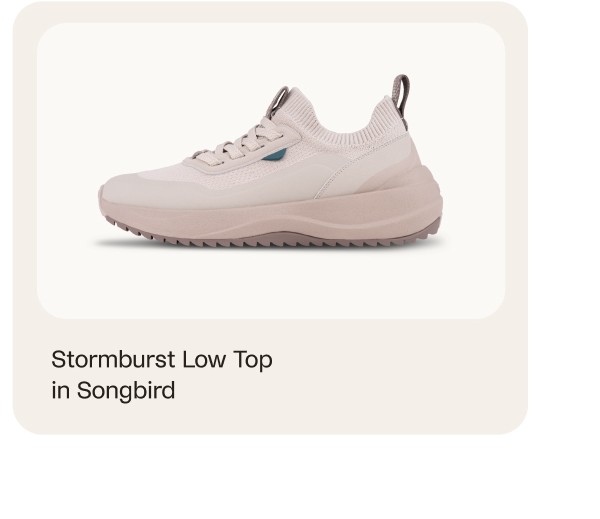Open the Stormburst Low Top shoe image
Viewport: 600px width, 519px height.
tap(271, 163)
